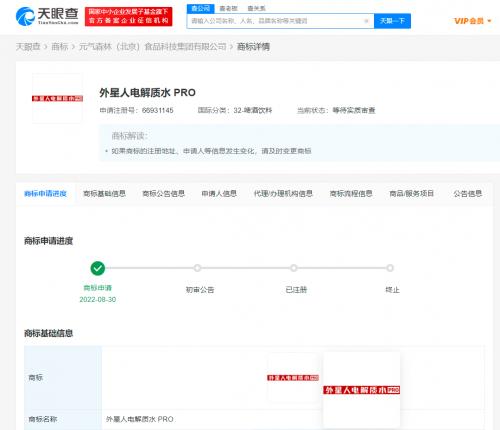
Task: Click the 商标解读 note text
Action: [x=211, y=151]
